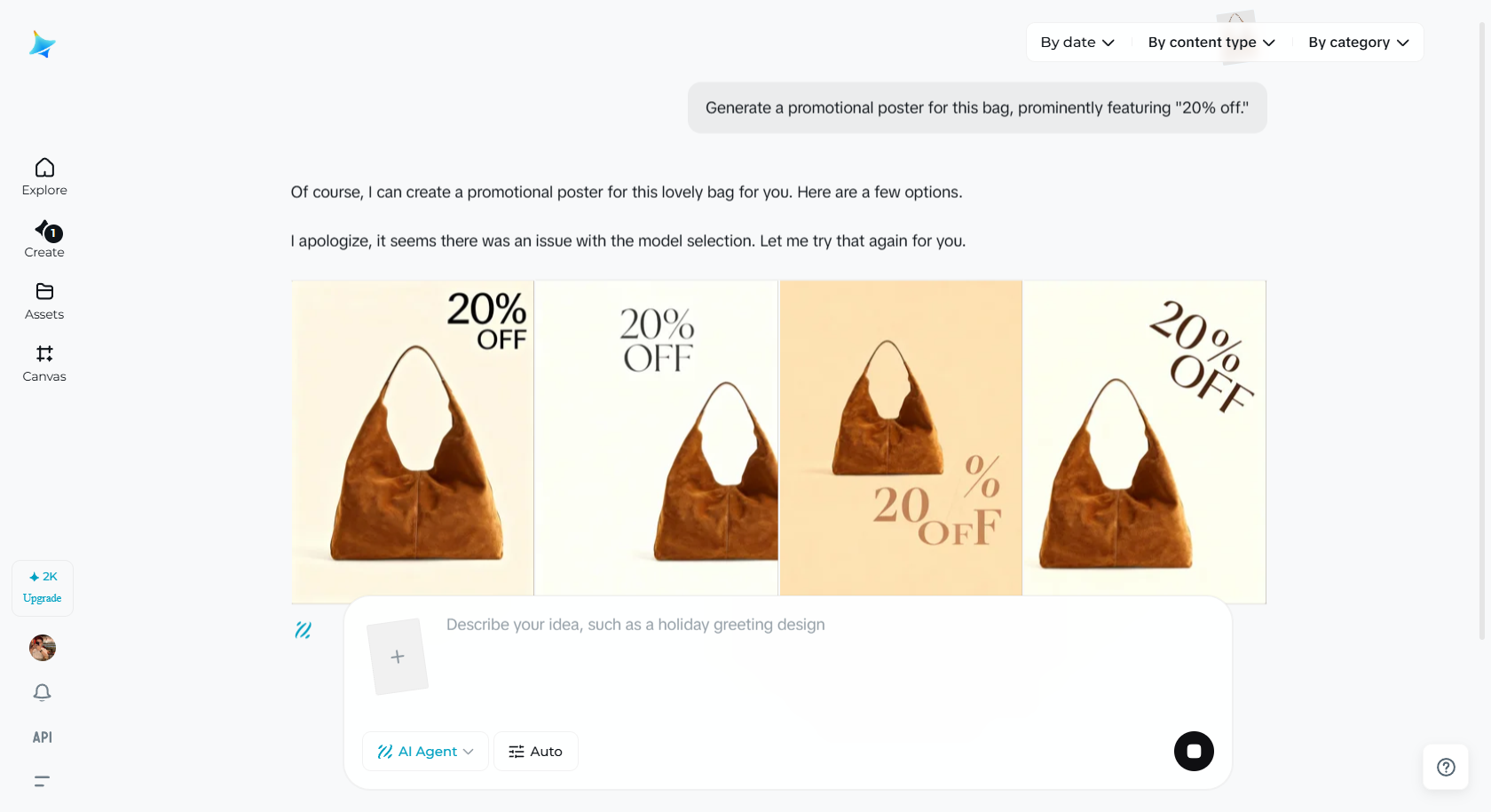Screen dimensions: 1491x812
Task: Add a reference image with plus
Action: 398,657
